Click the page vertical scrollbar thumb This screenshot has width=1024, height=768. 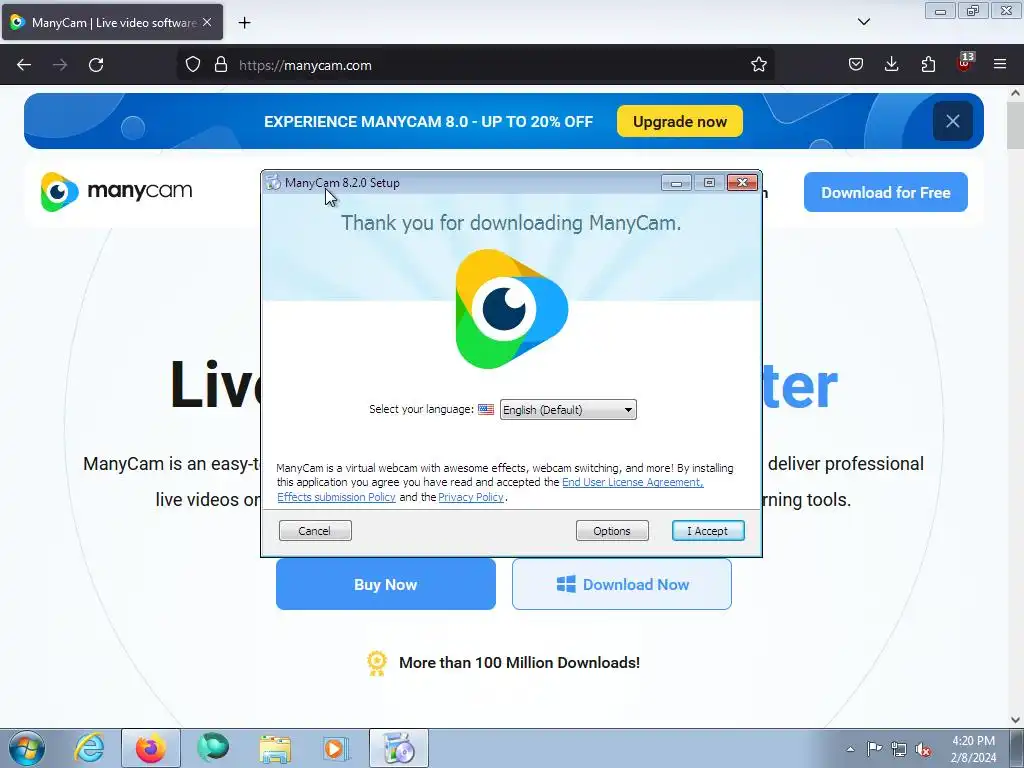(1016, 125)
